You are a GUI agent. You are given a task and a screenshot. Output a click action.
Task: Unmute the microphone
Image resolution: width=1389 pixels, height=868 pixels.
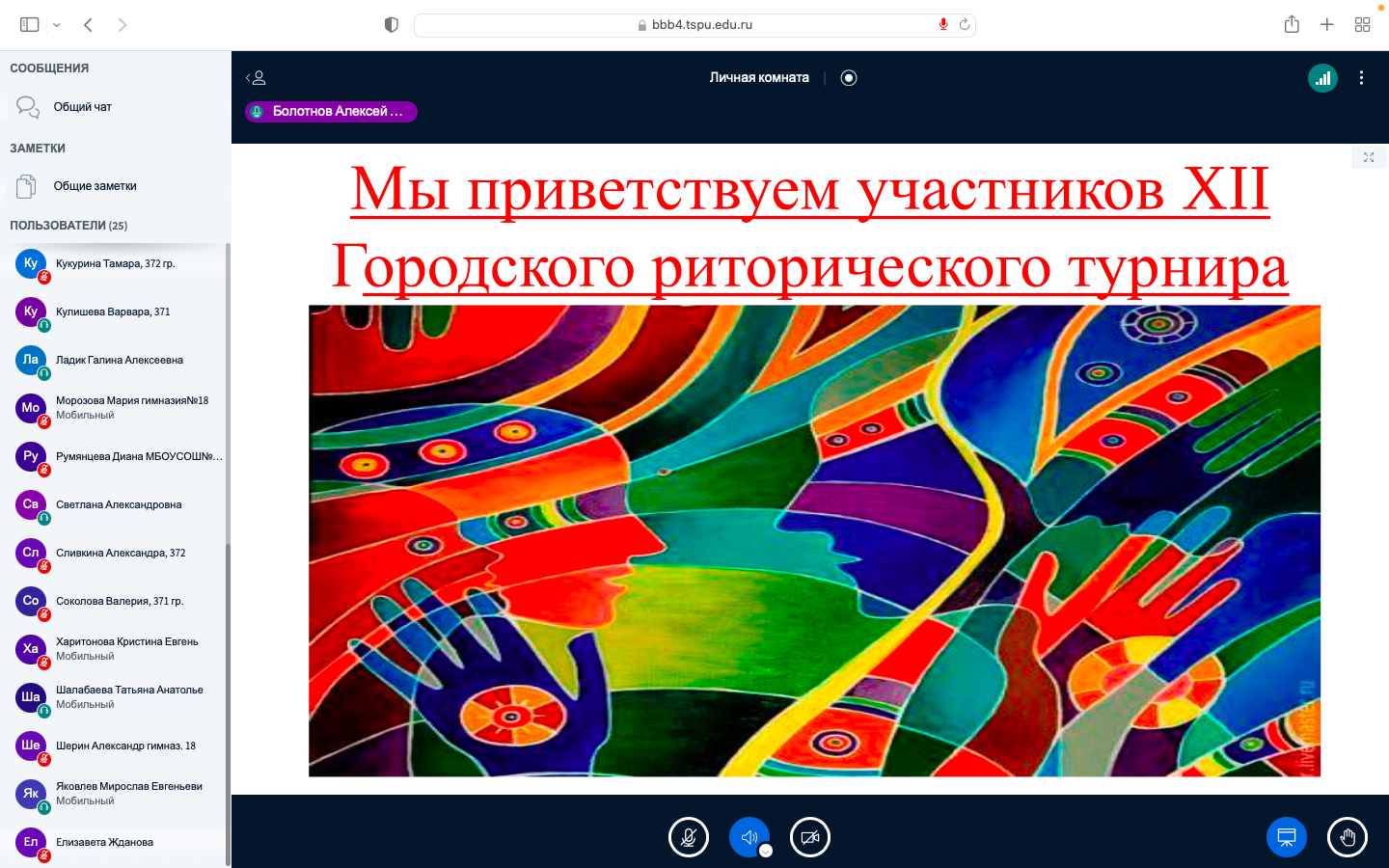(689, 837)
